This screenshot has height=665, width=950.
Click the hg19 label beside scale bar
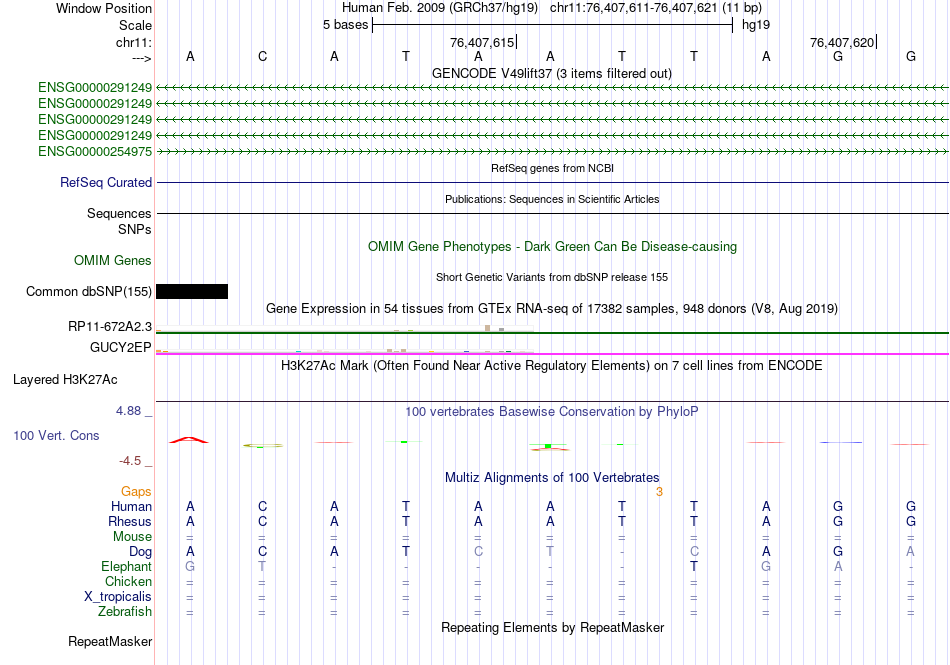coord(756,25)
